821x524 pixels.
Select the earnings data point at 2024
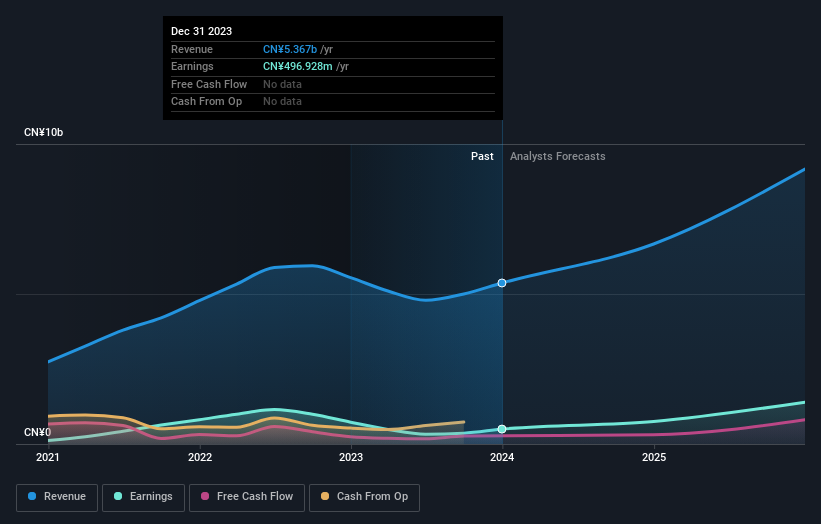coord(502,429)
